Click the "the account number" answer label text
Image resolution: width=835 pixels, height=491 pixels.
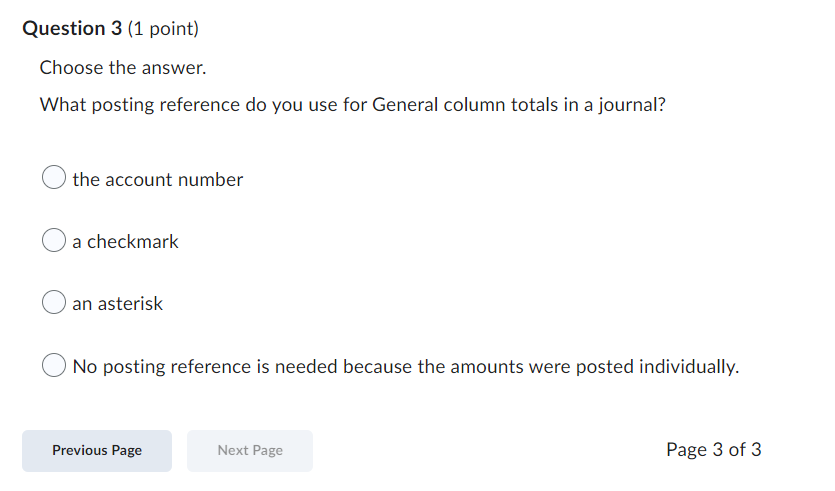158,180
